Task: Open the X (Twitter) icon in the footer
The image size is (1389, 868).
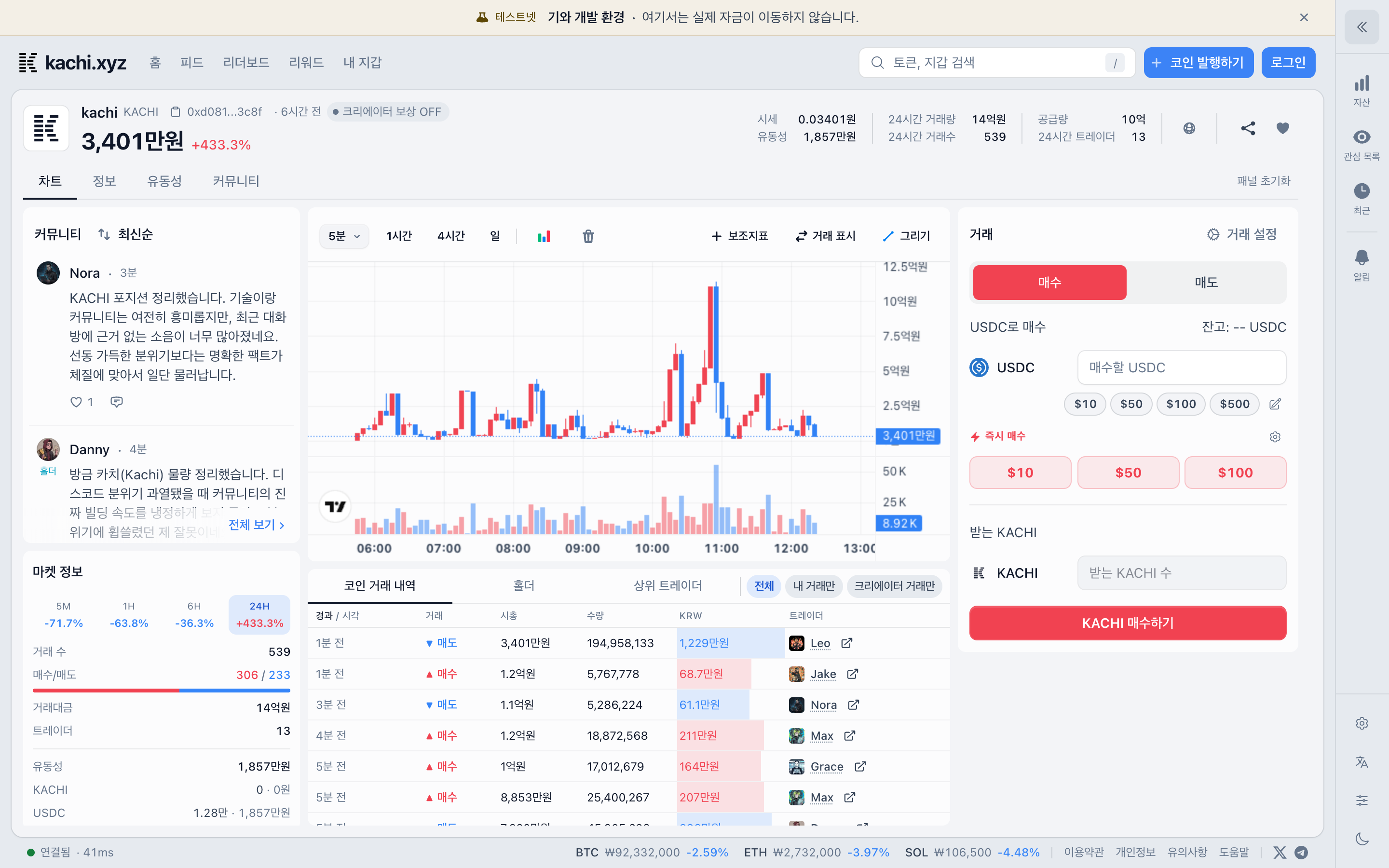Action: point(1280,852)
